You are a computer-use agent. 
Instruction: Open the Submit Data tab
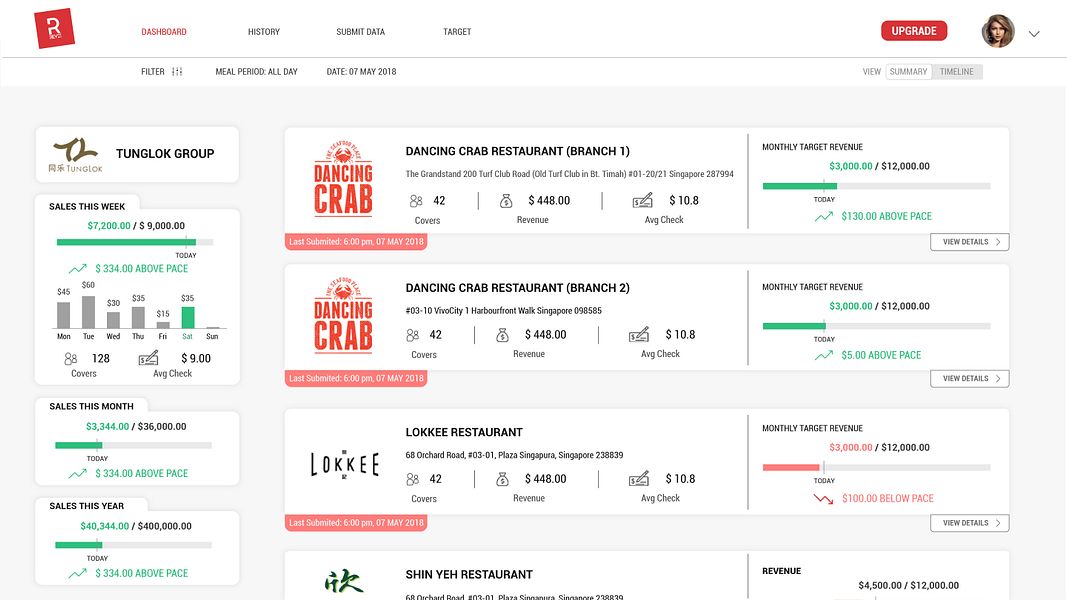pos(361,32)
